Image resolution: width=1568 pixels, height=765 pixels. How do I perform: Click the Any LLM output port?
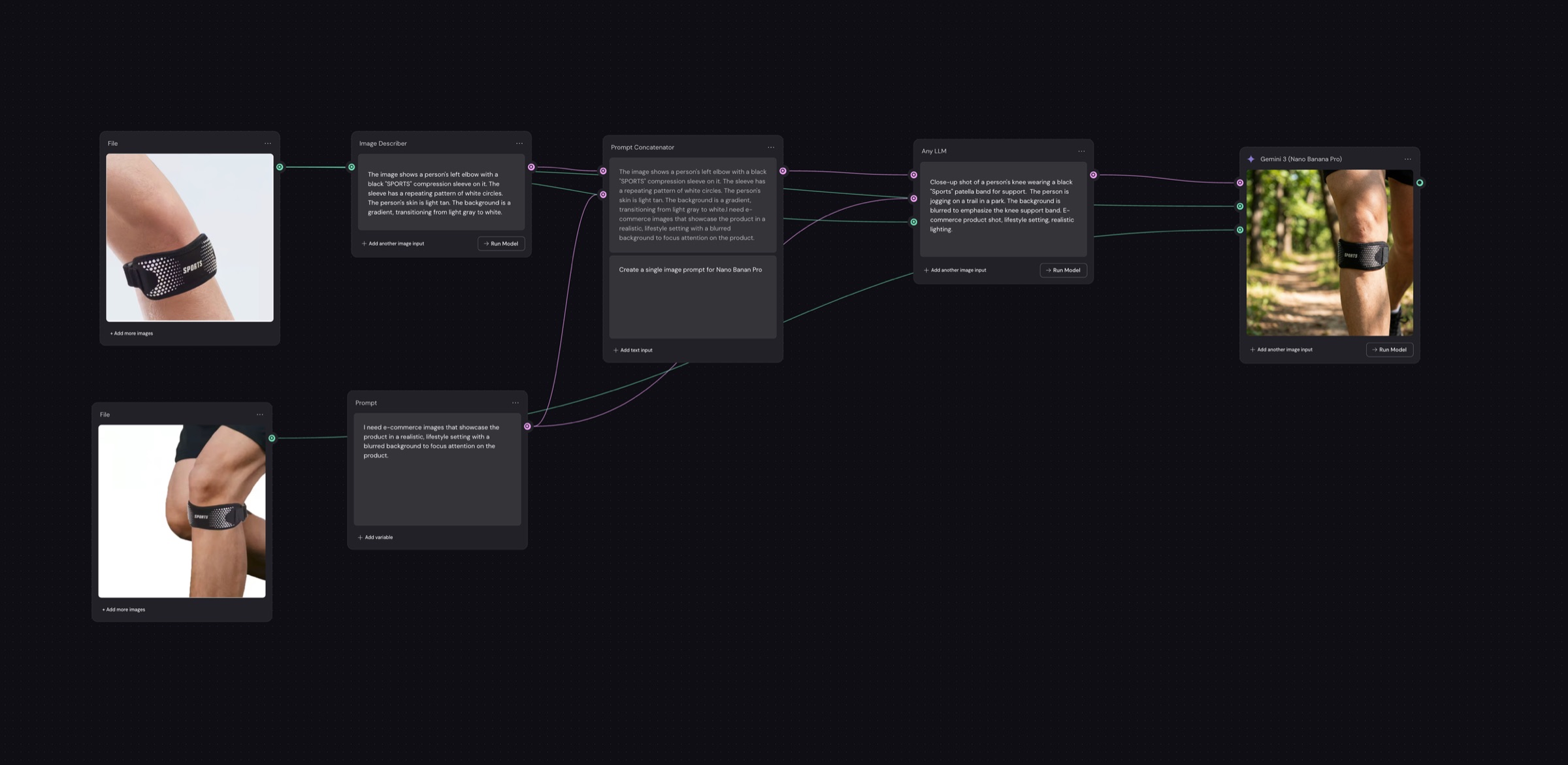(1093, 175)
